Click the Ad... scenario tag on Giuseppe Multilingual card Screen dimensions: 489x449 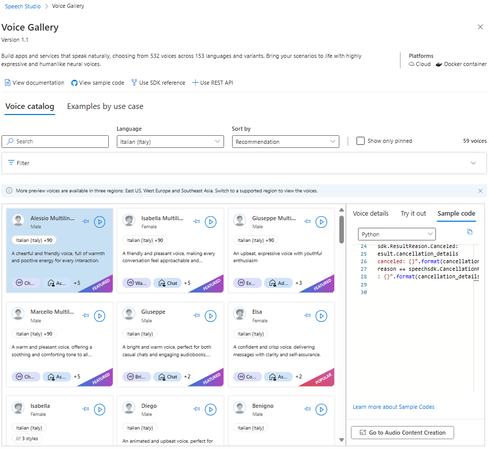(278, 283)
